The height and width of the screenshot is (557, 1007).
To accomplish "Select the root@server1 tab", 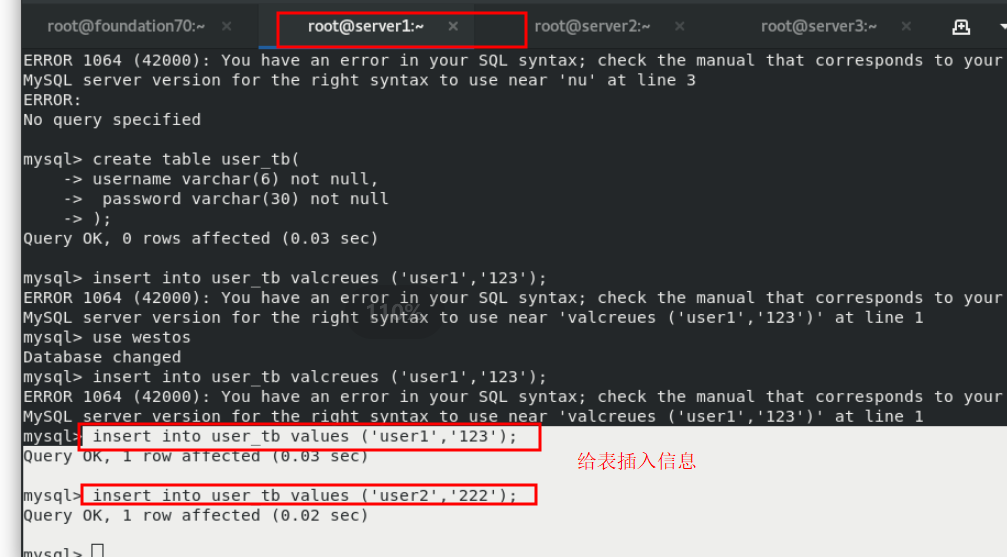I will tap(365, 26).
